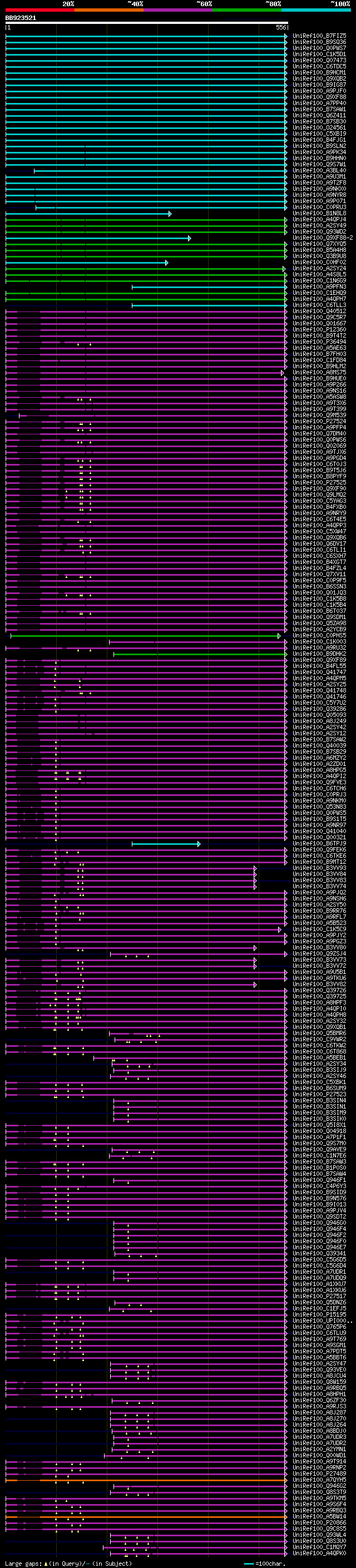Image resolution: width=356 pixels, height=1568 pixels.
Task: Click the cyan ~100% identity legend segment
Action: pos(316,10)
